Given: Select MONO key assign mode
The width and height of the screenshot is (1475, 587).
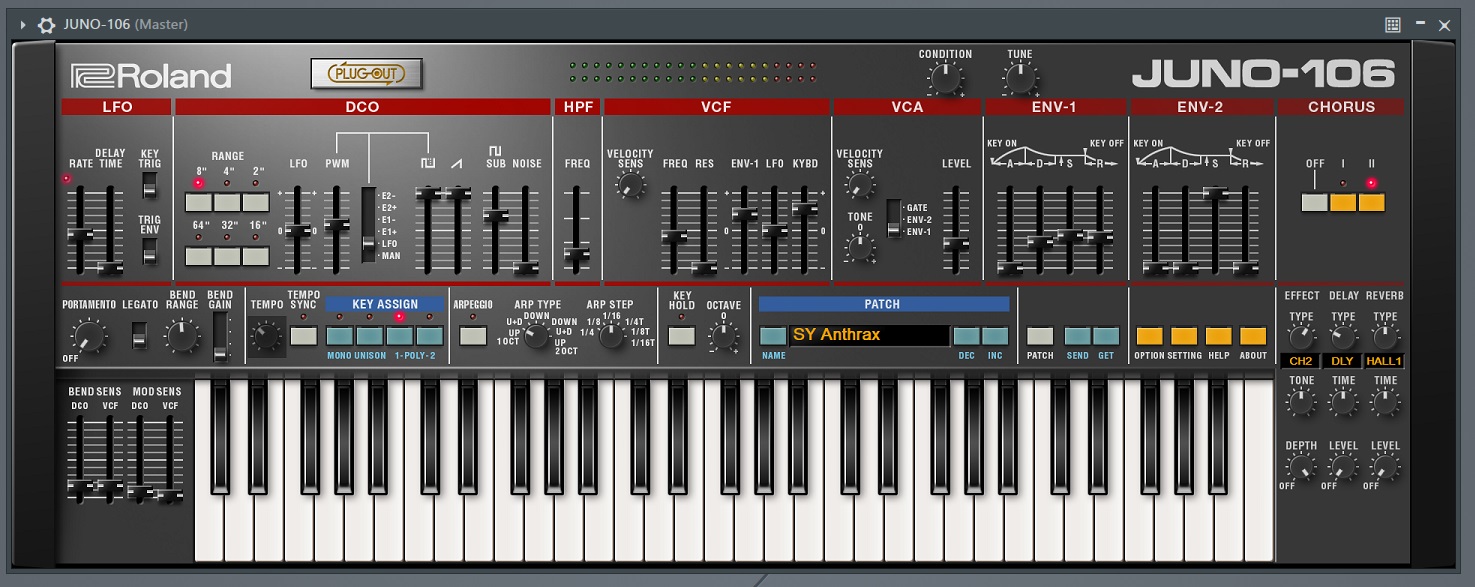Looking at the screenshot, I should pyautogui.click(x=341, y=336).
